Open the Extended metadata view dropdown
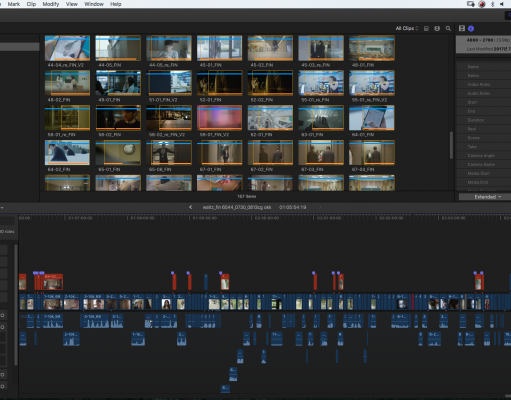The height and width of the screenshot is (400, 511). 487,197
